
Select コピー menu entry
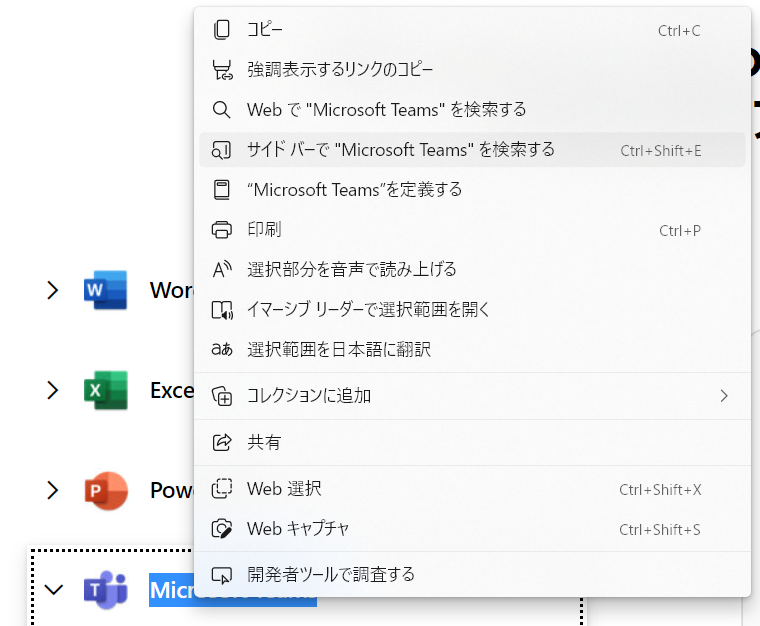point(472,30)
